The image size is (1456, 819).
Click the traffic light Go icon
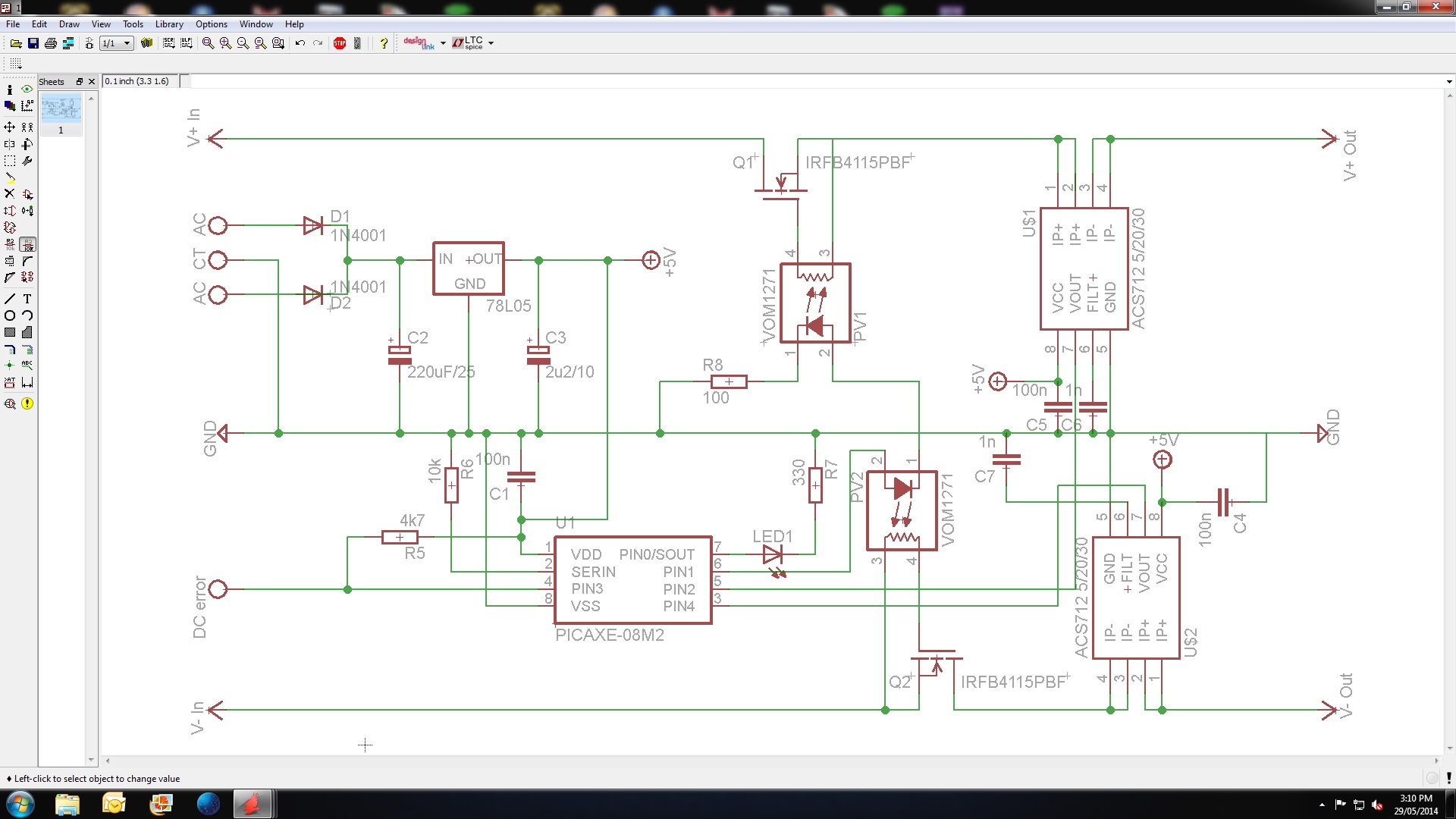pyautogui.click(x=358, y=43)
